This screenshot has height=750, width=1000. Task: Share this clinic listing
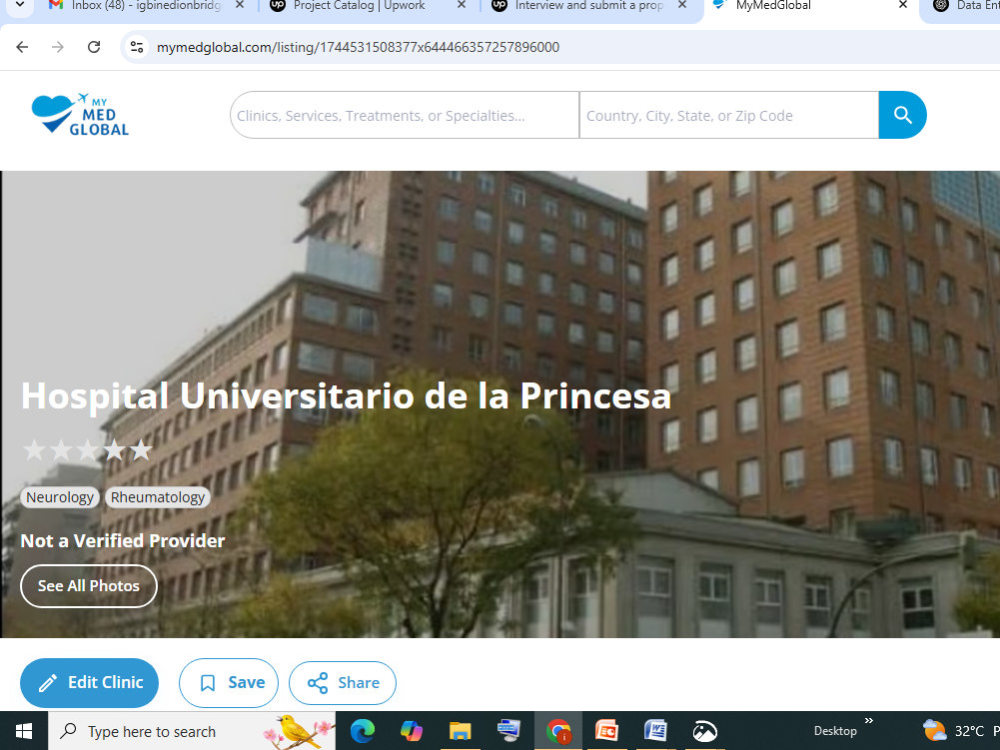coord(342,683)
